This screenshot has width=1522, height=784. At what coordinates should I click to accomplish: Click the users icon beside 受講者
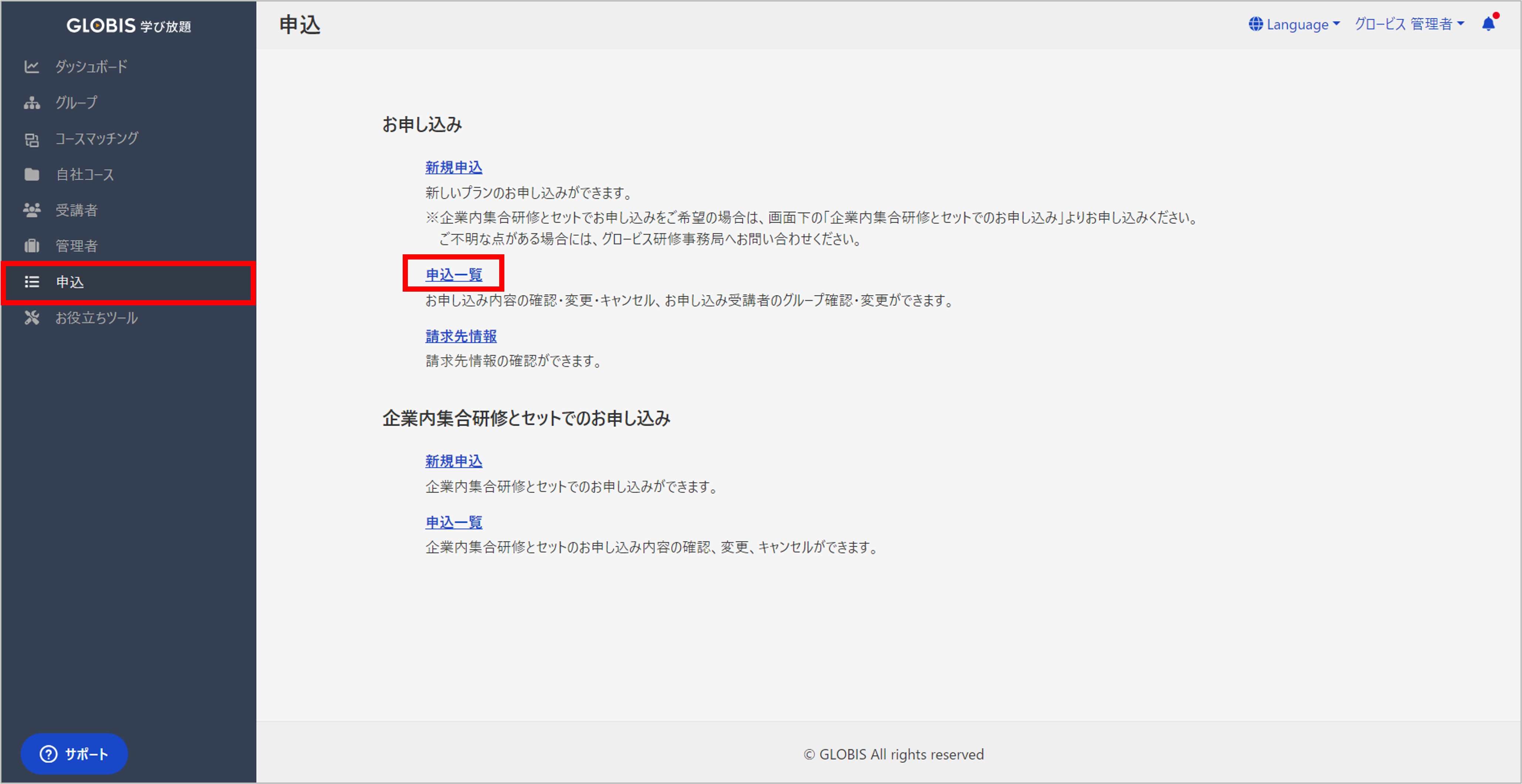click(32, 210)
